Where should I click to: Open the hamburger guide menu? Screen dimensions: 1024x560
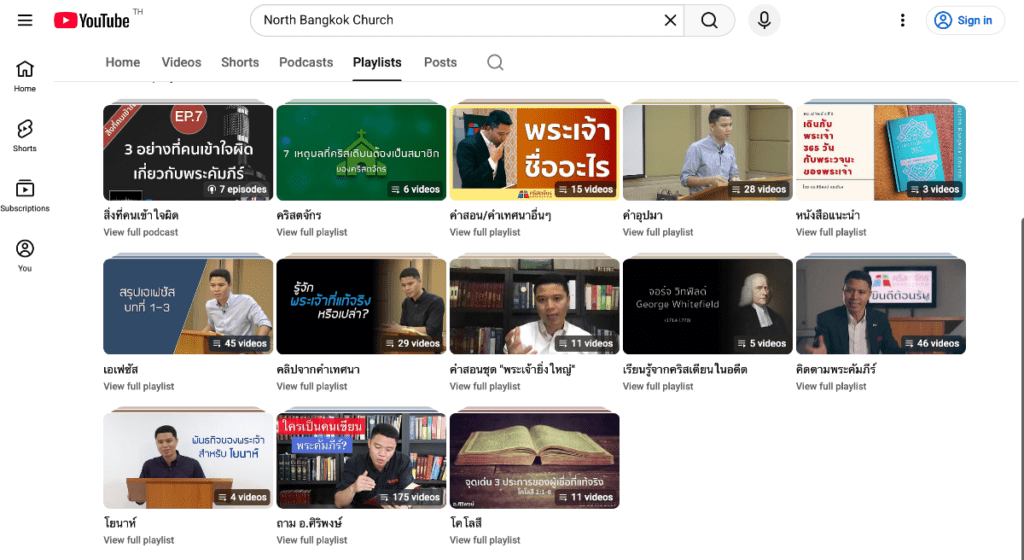click(25, 21)
